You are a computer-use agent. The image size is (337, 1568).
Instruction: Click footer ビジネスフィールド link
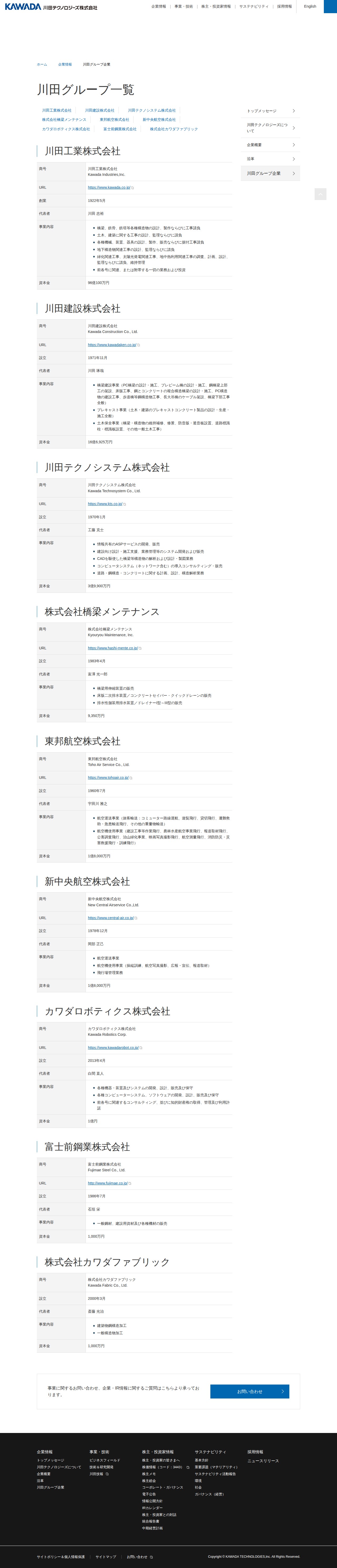pos(105,1460)
